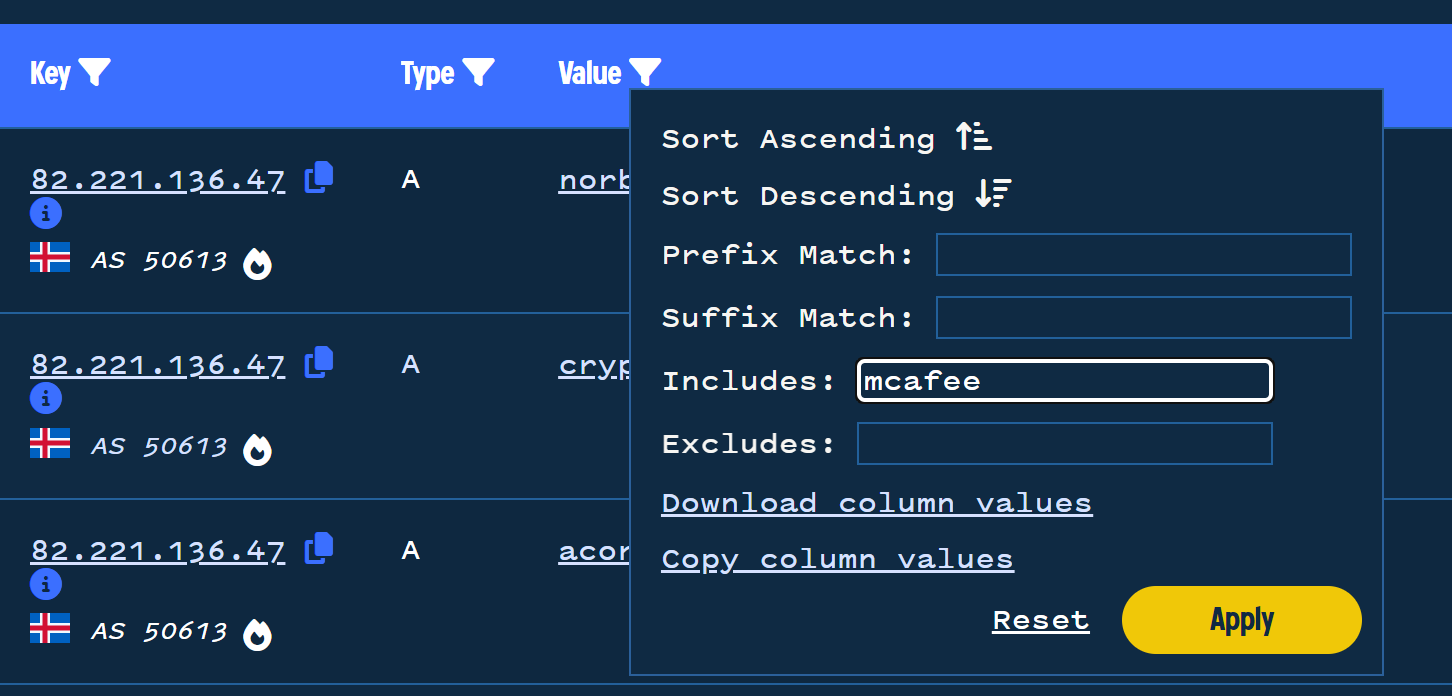The image size is (1452, 696).
Task: Click the Sort Ascending arrow icon
Action: click(973, 137)
